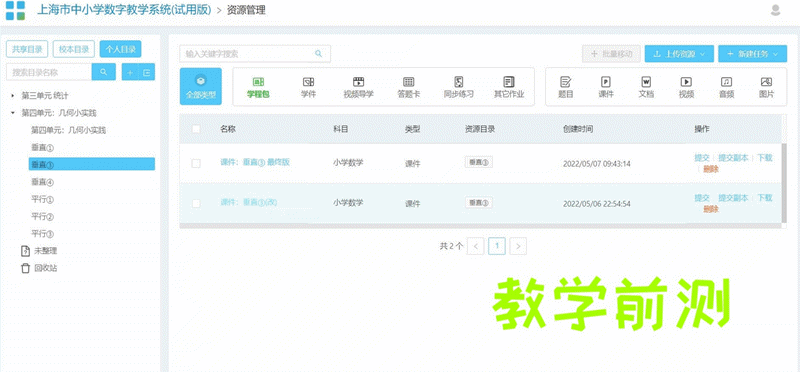800x372 pixels.
Task: Select 平行② in directory tree
Action: pos(42,216)
